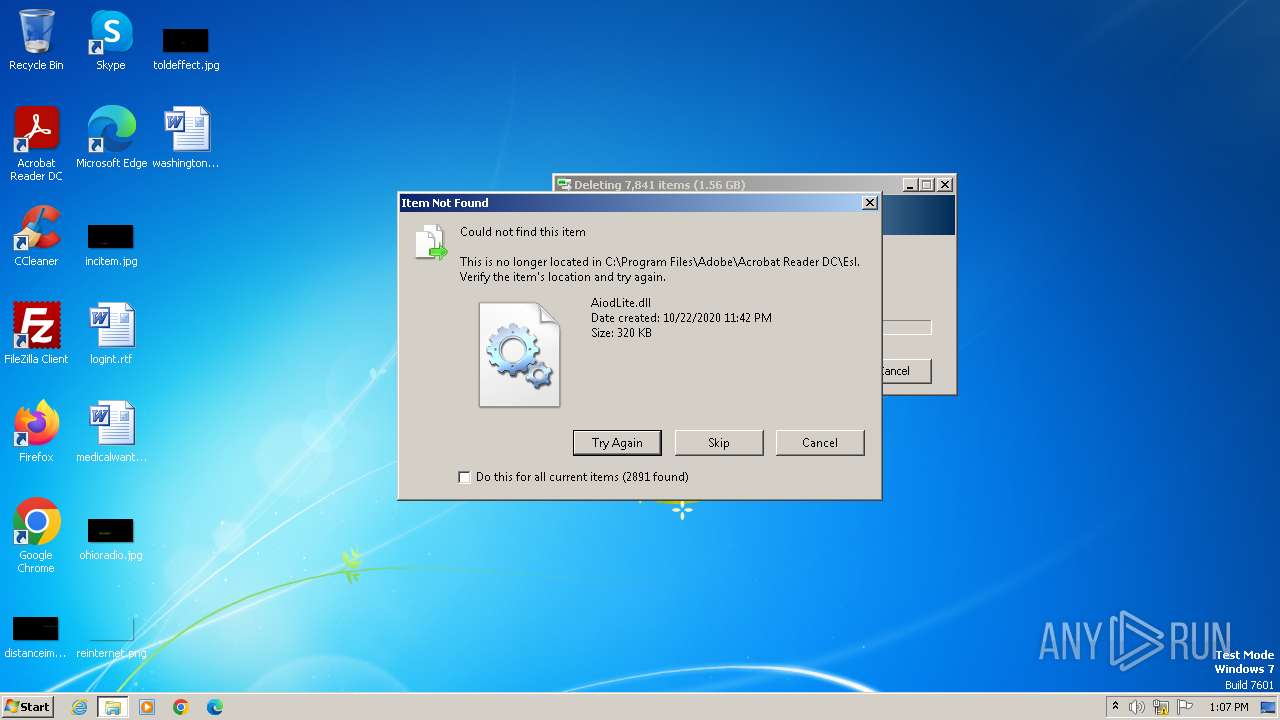Launch Windows Media Player from taskbar

pos(147,707)
